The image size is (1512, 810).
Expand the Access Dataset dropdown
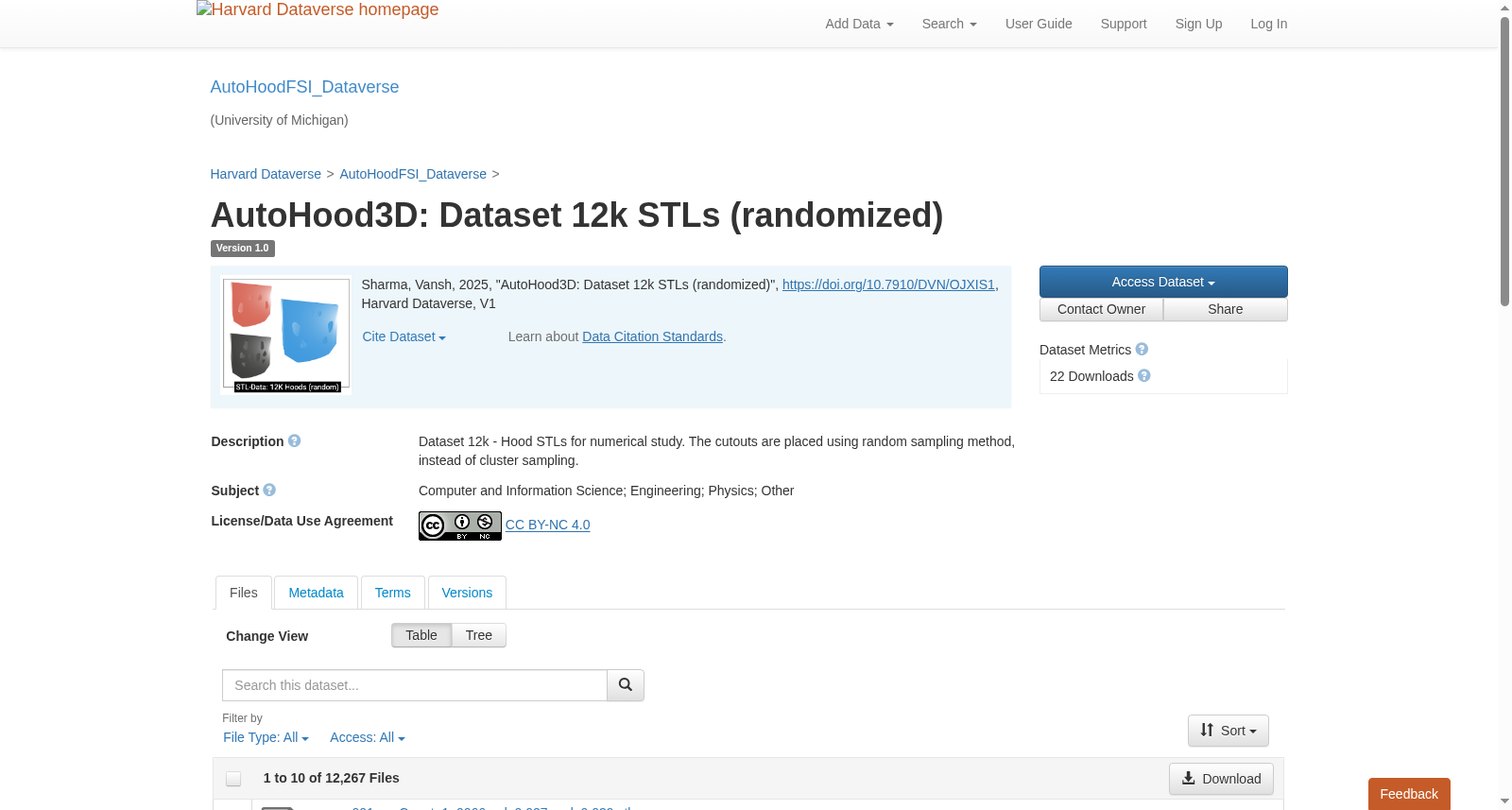[x=1163, y=282]
